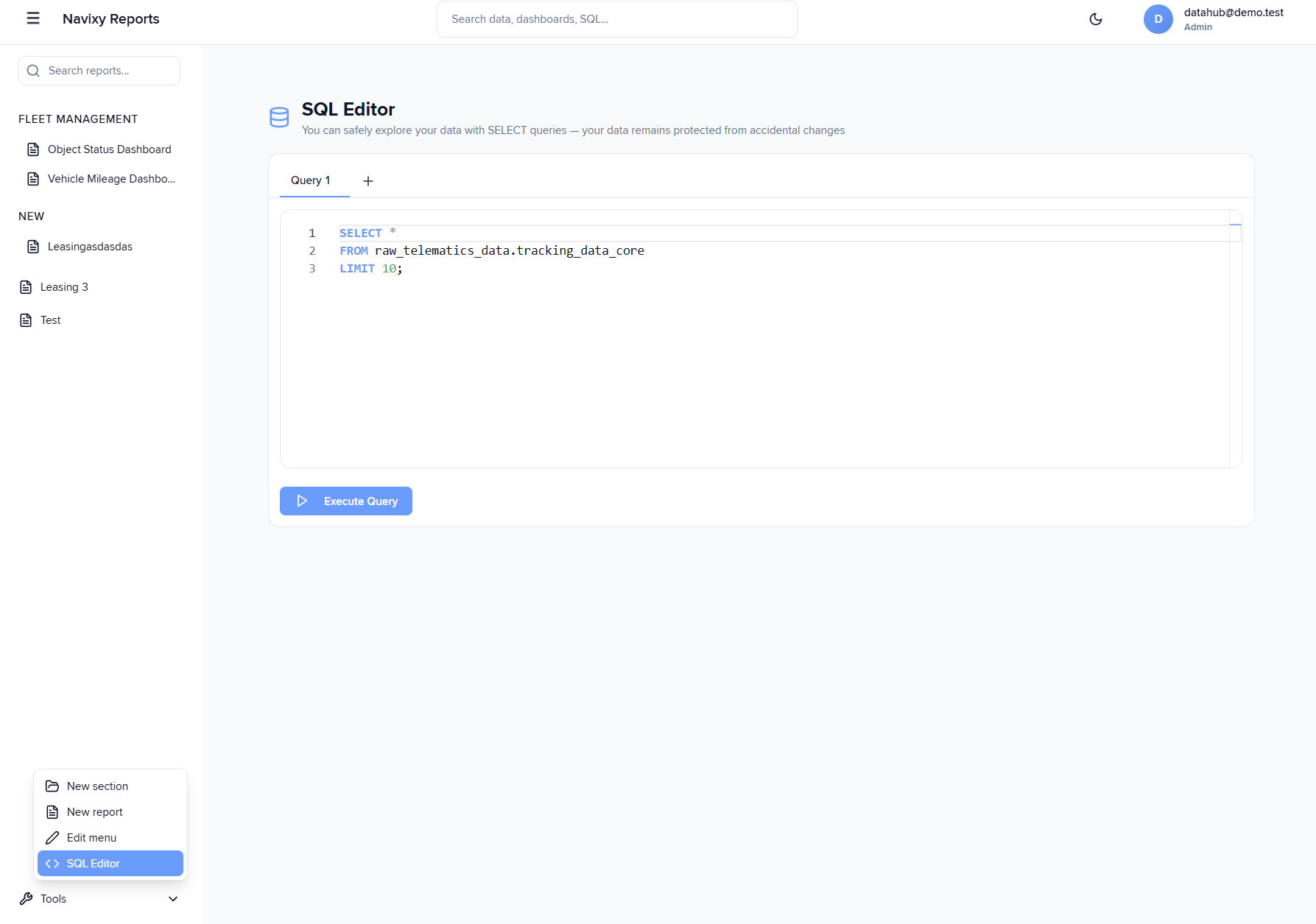The image size is (1316, 924).
Task: Collapse the Tools menu chevron
Action: 173,899
